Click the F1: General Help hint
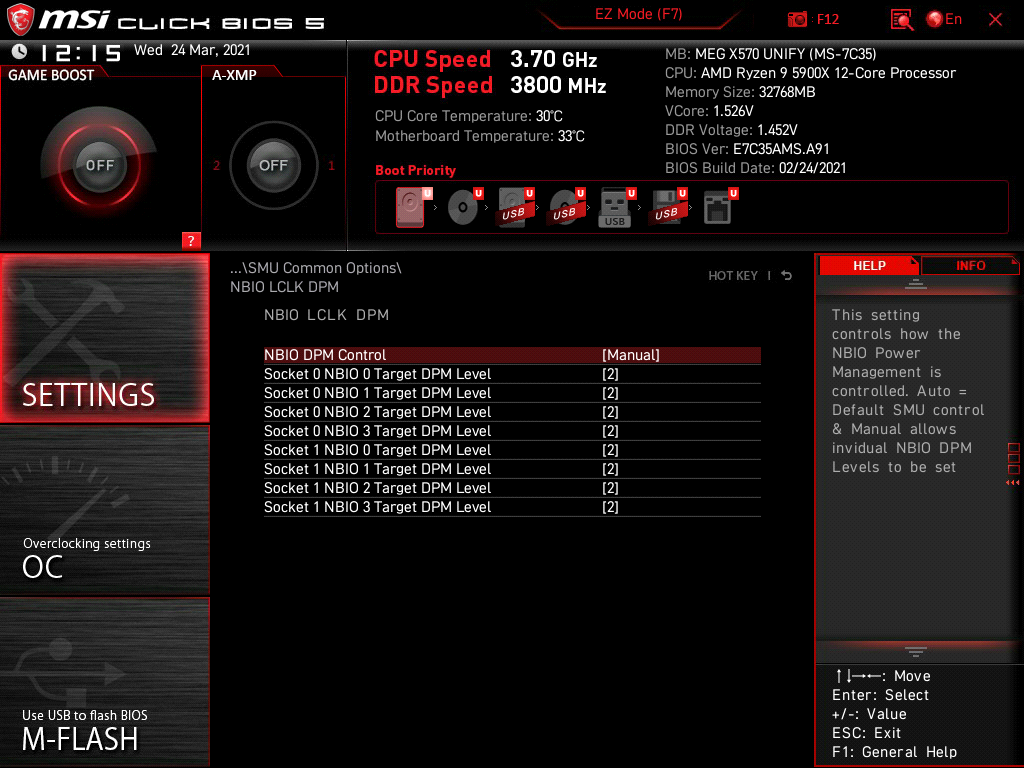Screen dimensions: 1024x768 894,752
